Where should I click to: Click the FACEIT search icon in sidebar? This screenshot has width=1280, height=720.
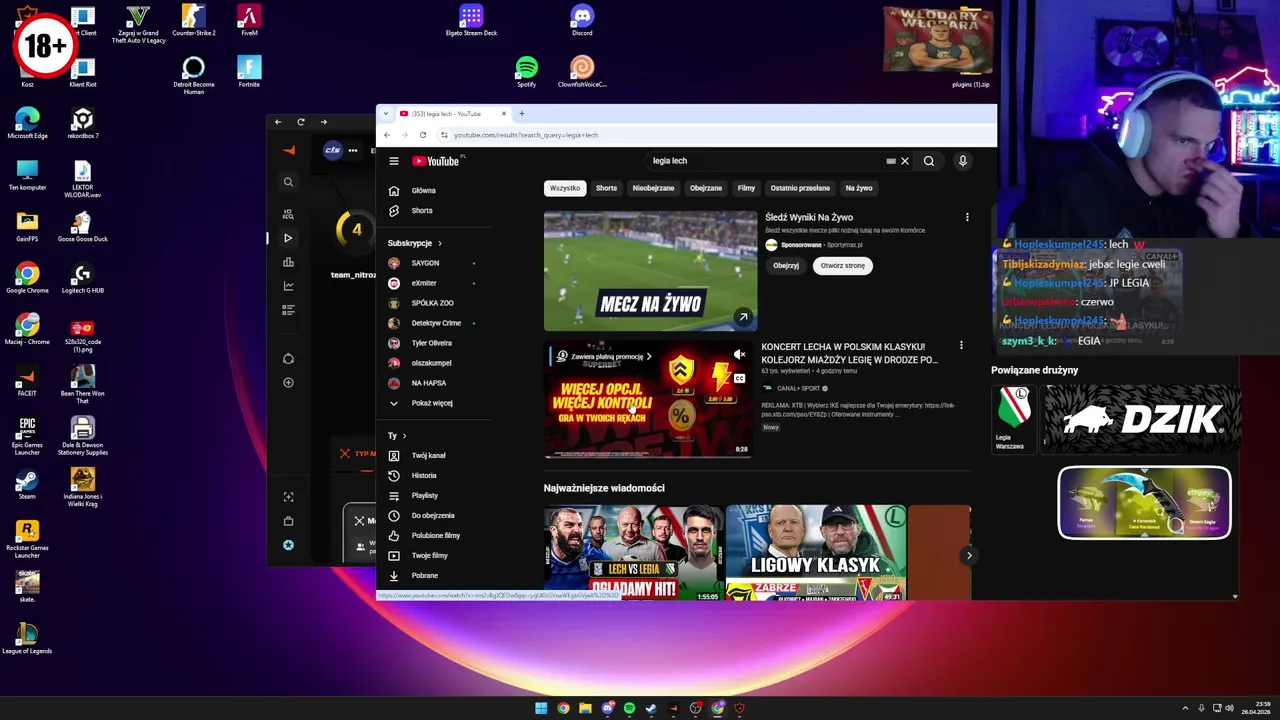[x=288, y=182]
